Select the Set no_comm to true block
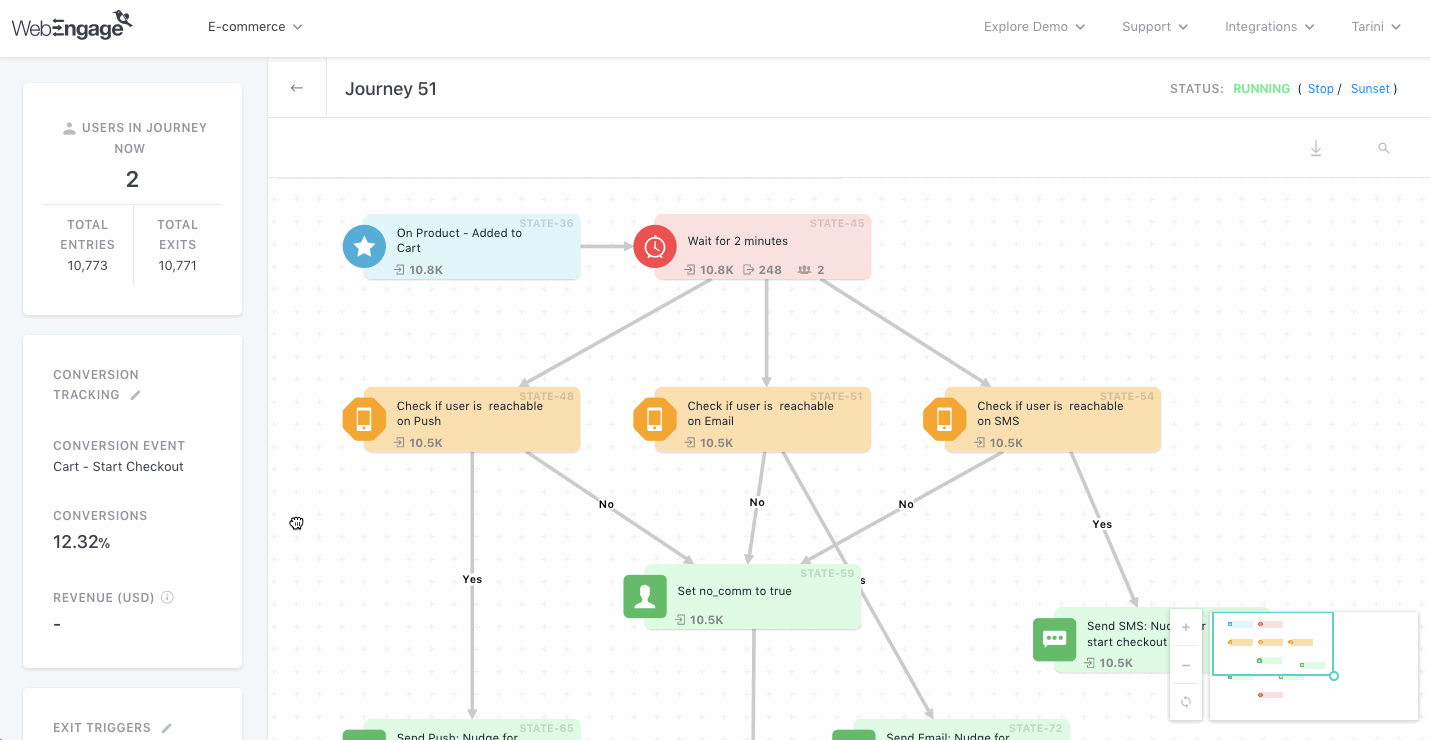This screenshot has height=740, width=1430. pyautogui.click(x=752, y=597)
